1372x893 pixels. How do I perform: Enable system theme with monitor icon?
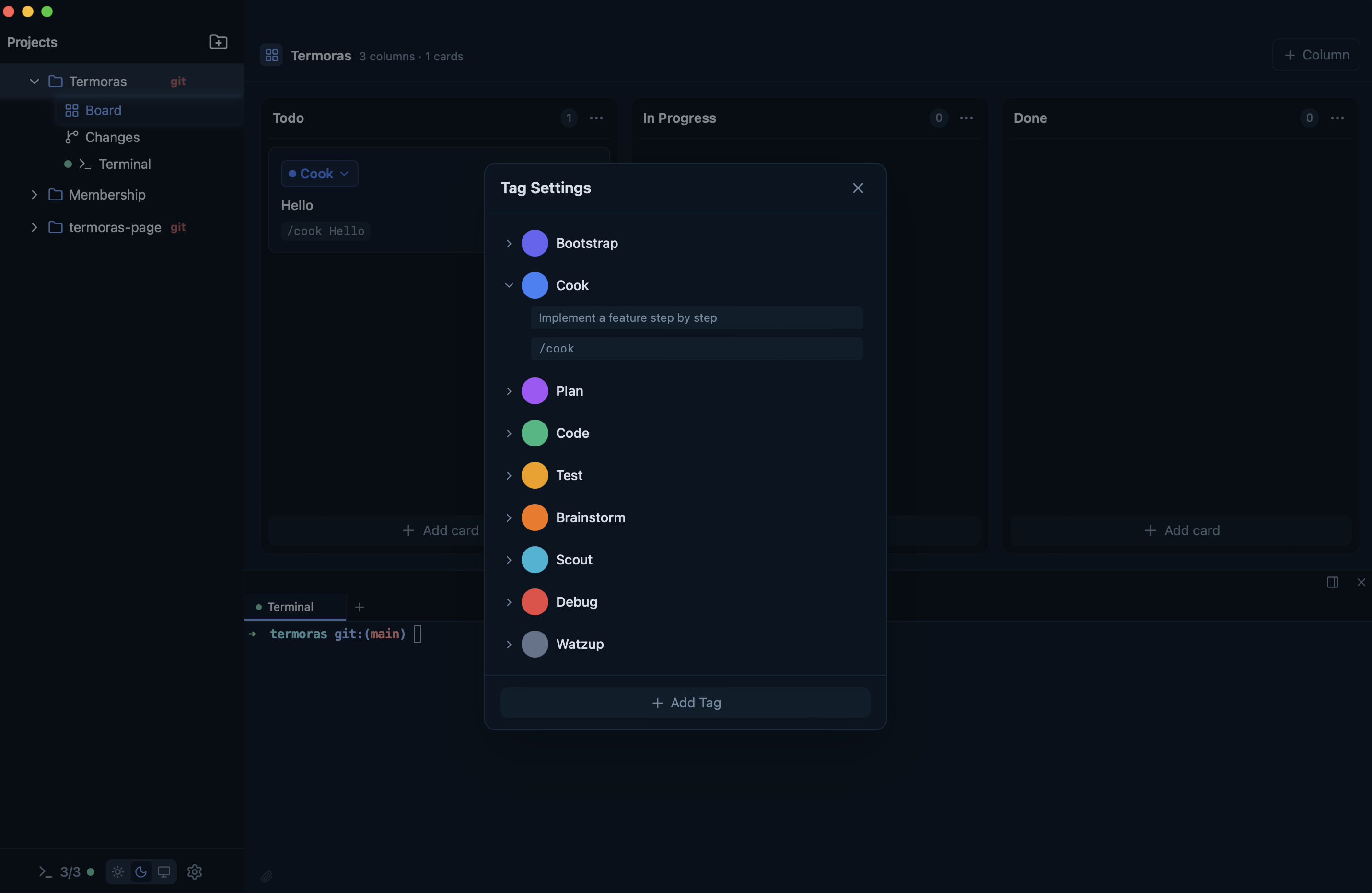pyautogui.click(x=164, y=872)
